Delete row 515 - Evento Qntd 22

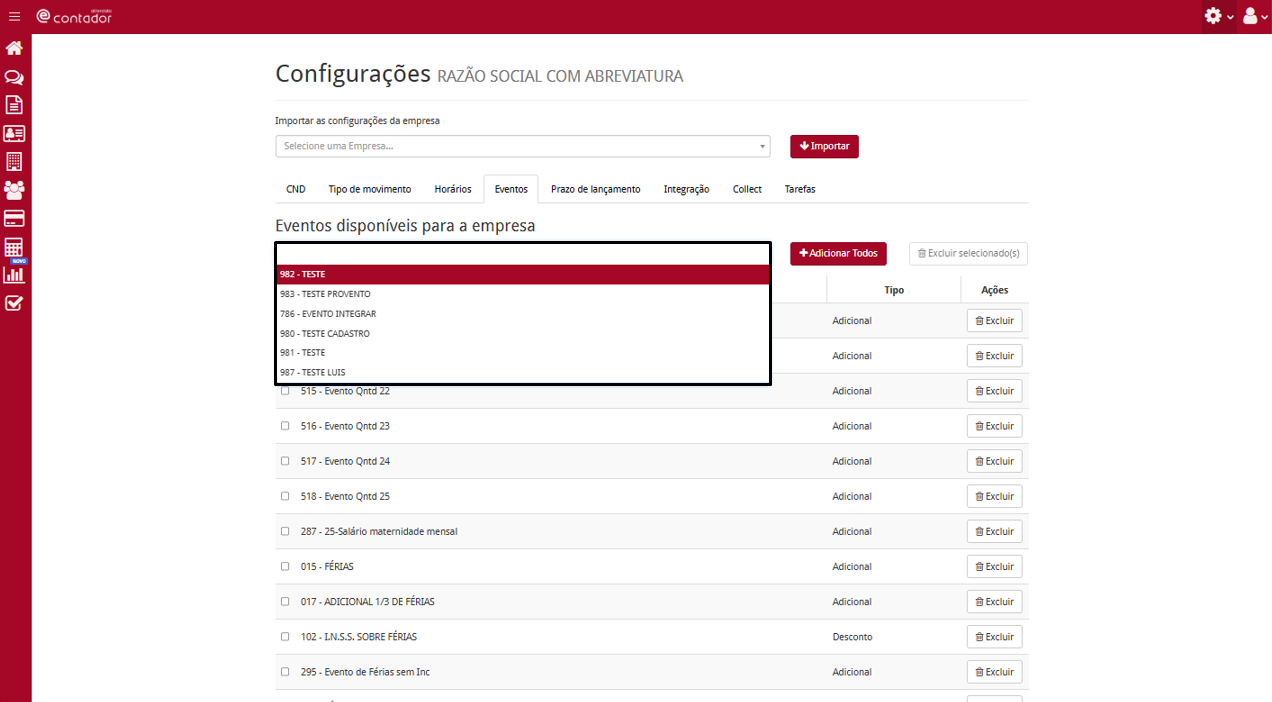coord(994,391)
